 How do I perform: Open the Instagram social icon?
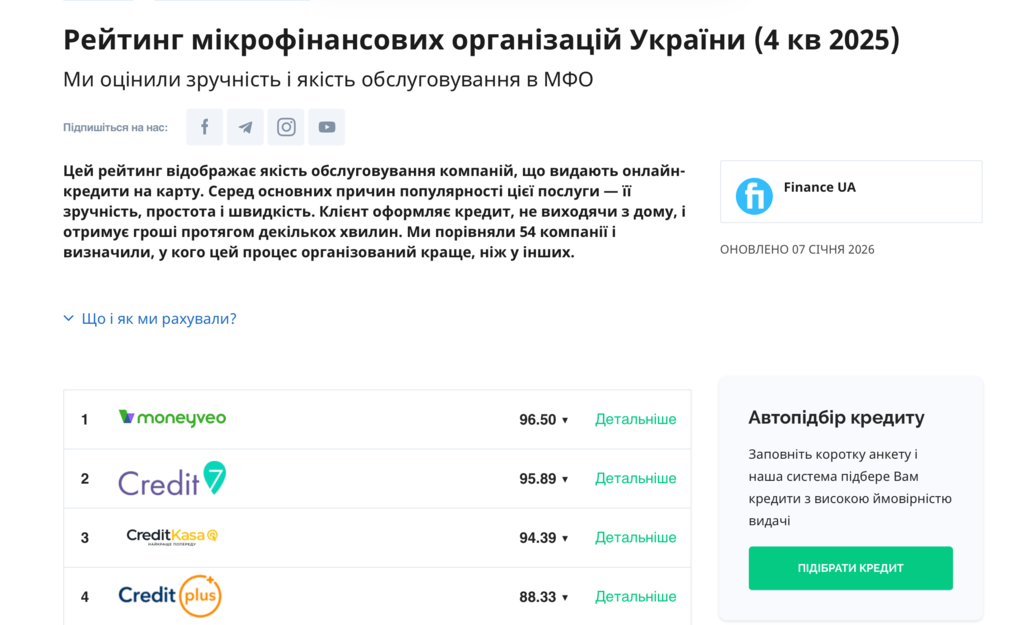(286, 127)
